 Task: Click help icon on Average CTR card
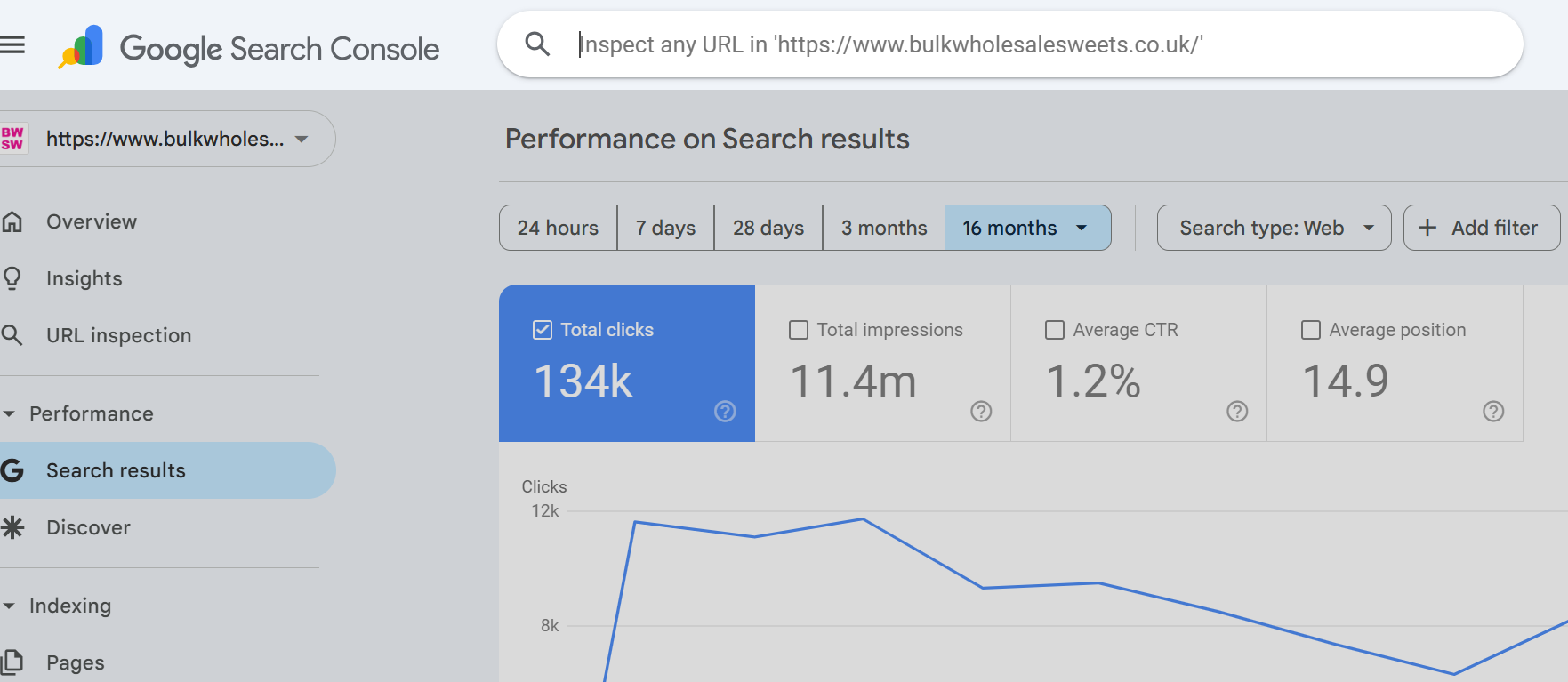1237,411
